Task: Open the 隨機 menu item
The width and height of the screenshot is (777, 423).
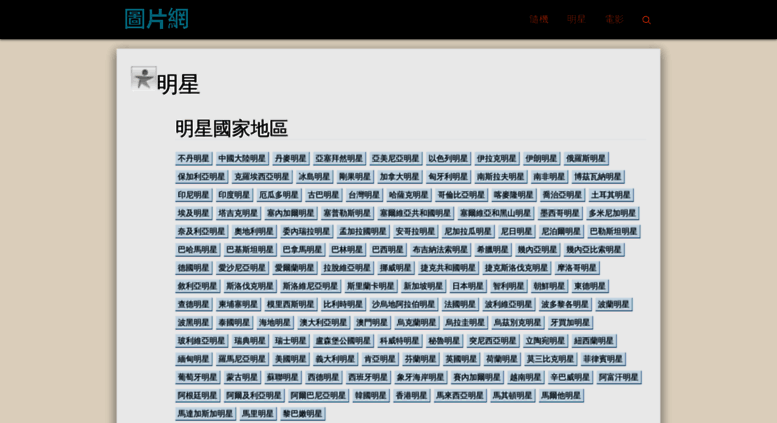Action: 539,19
